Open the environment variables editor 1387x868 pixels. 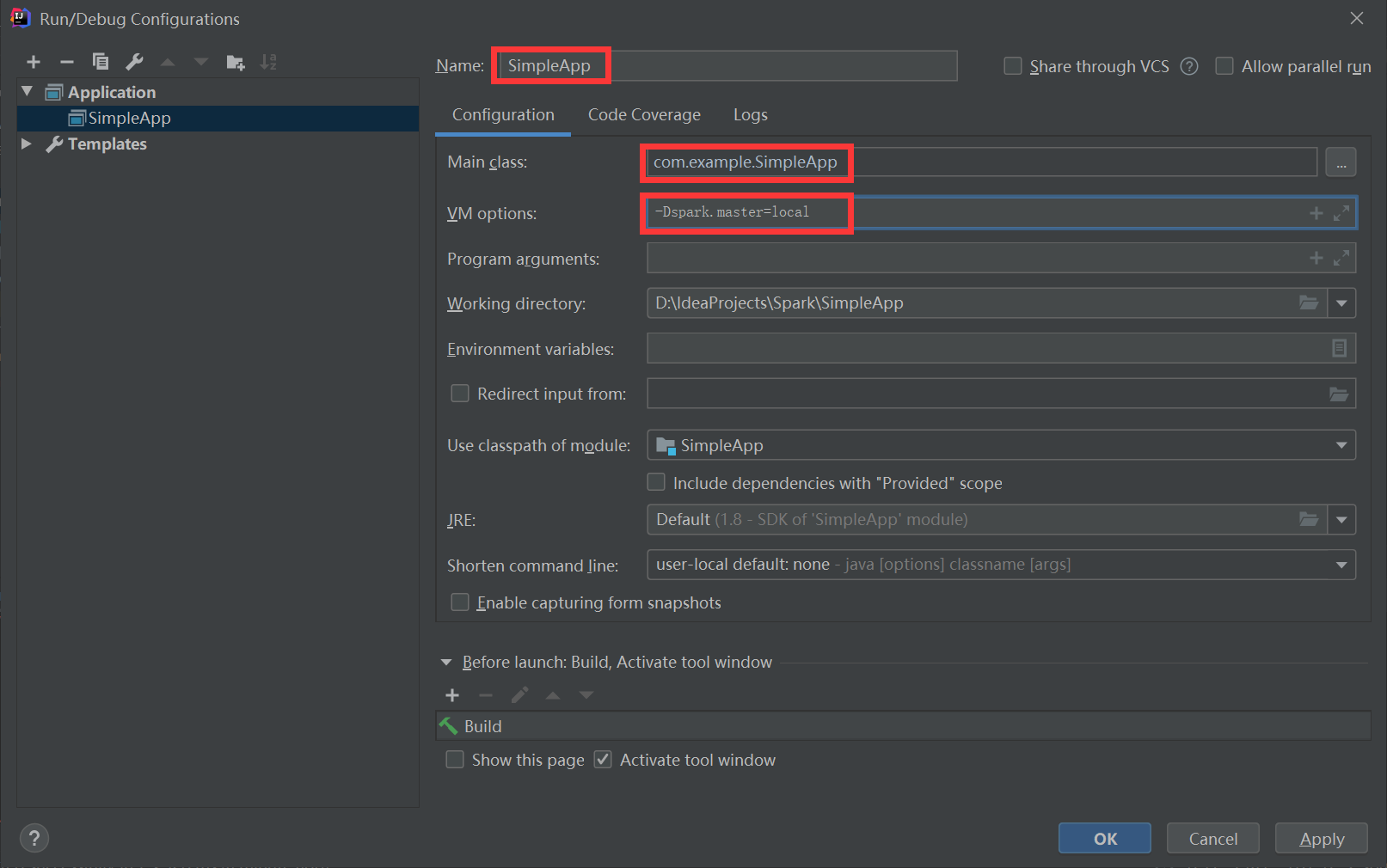(1338, 348)
